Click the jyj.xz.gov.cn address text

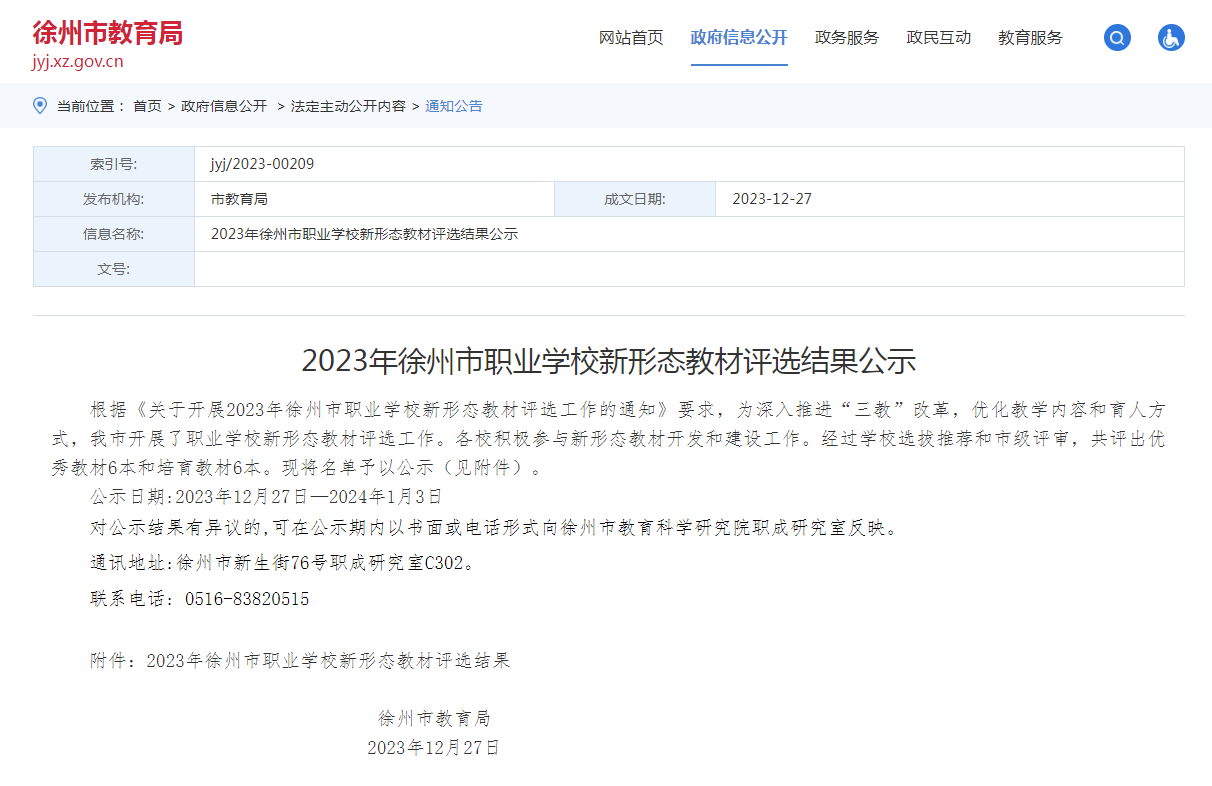coord(78,61)
